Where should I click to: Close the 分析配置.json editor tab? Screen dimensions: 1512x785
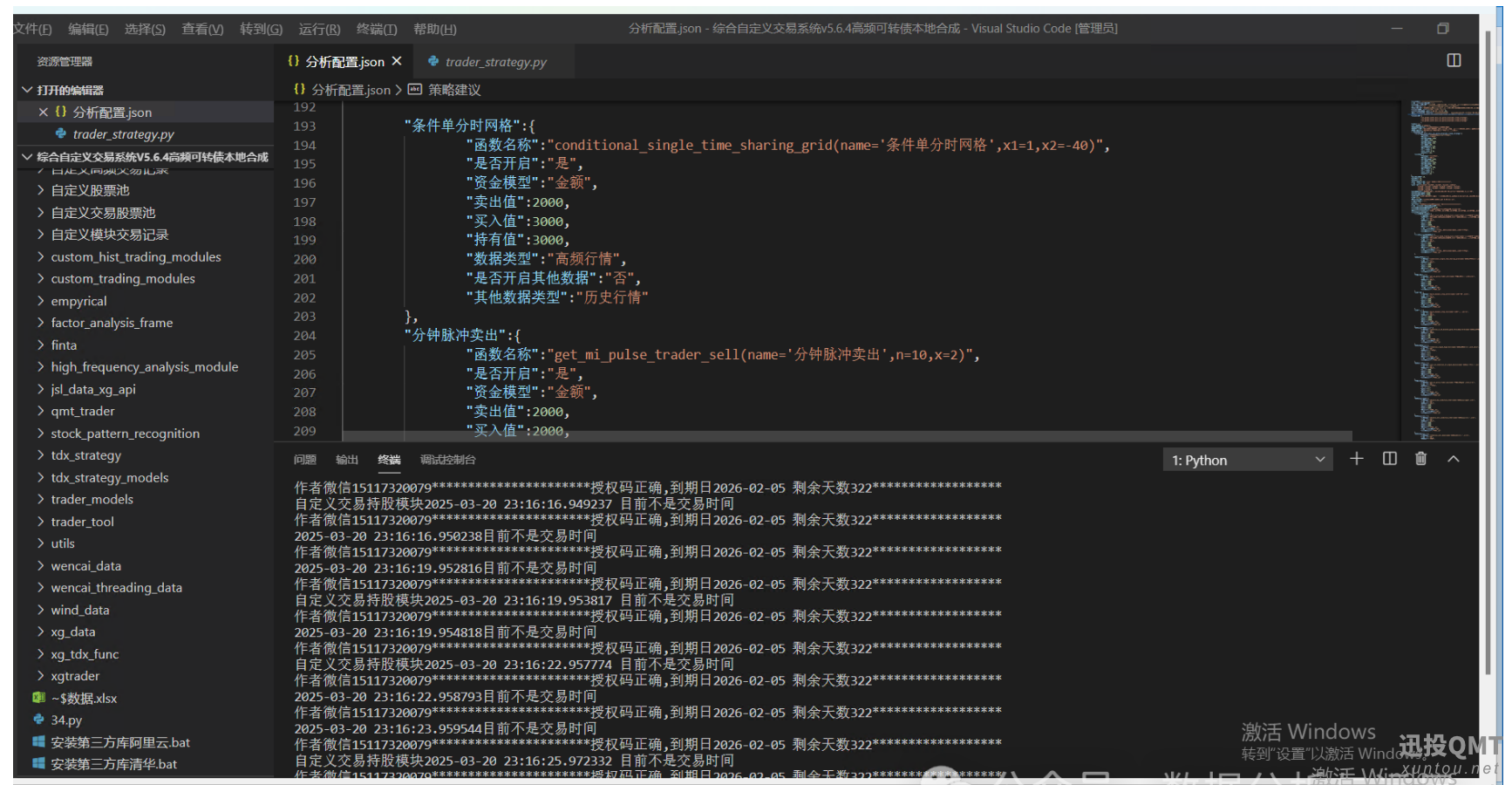[397, 61]
